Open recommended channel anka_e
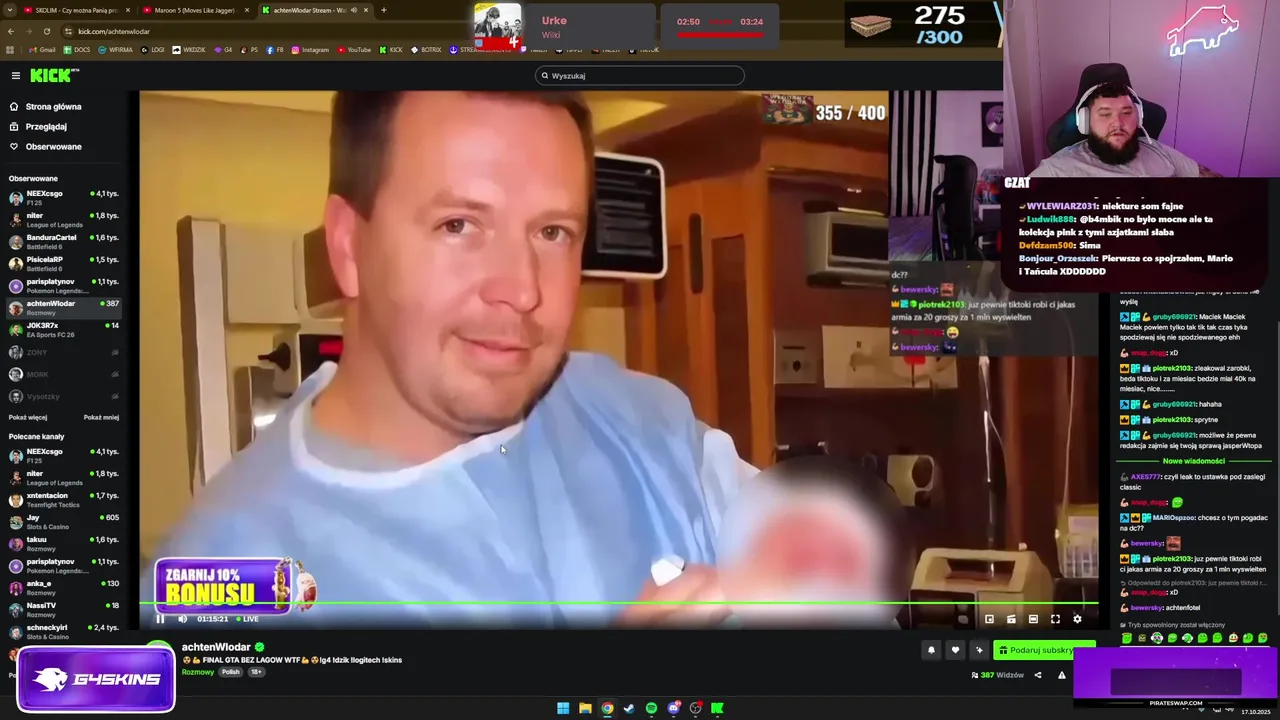The height and width of the screenshot is (720, 1280). (63, 587)
